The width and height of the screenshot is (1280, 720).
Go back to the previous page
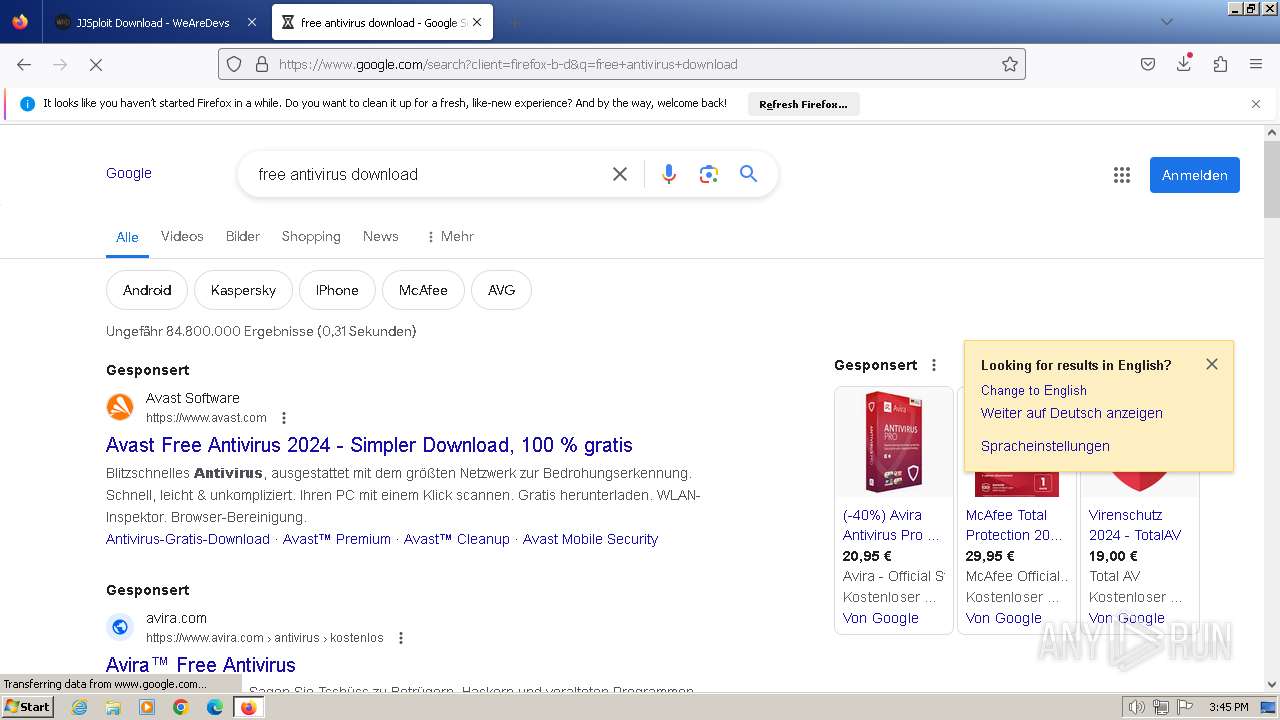click(x=24, y=64)
